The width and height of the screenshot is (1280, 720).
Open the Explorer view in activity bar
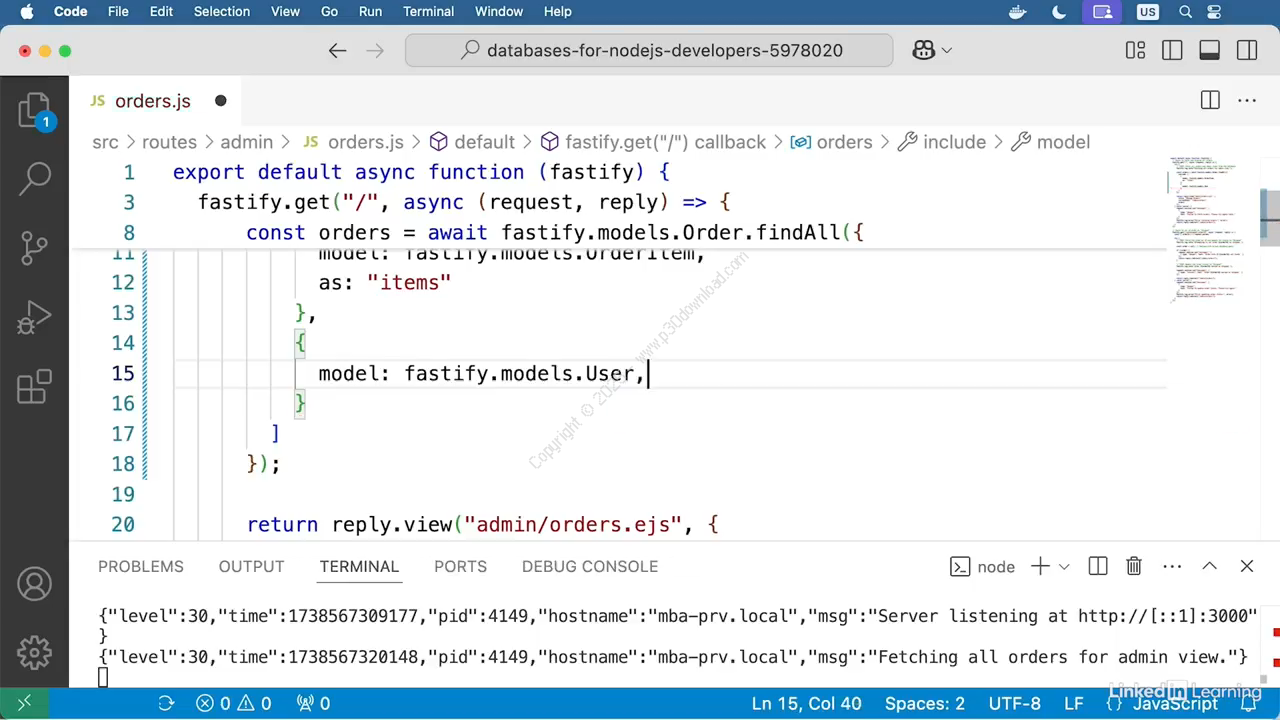(34, 111)
